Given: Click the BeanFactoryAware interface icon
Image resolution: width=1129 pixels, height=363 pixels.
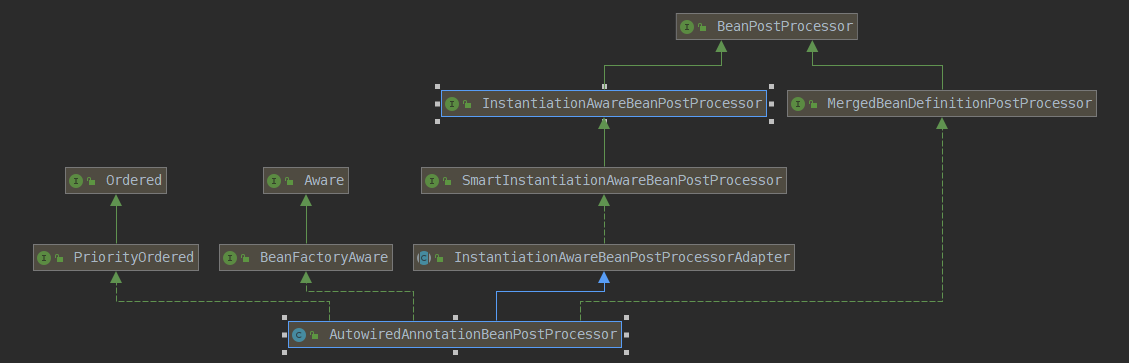Looking at the screenshot, I should coord(230,258).
